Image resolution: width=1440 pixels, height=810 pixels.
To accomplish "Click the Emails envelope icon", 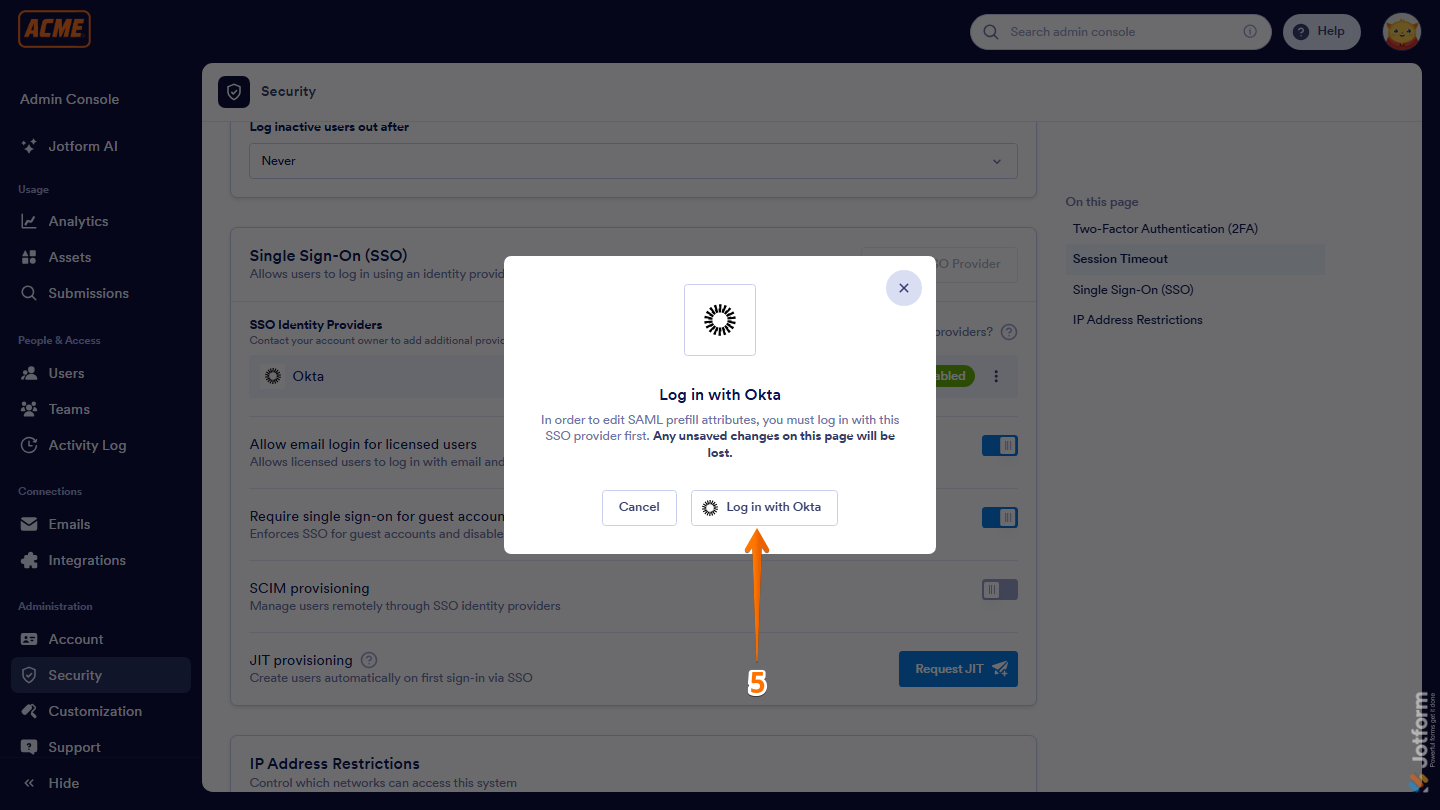I will 29,524.
